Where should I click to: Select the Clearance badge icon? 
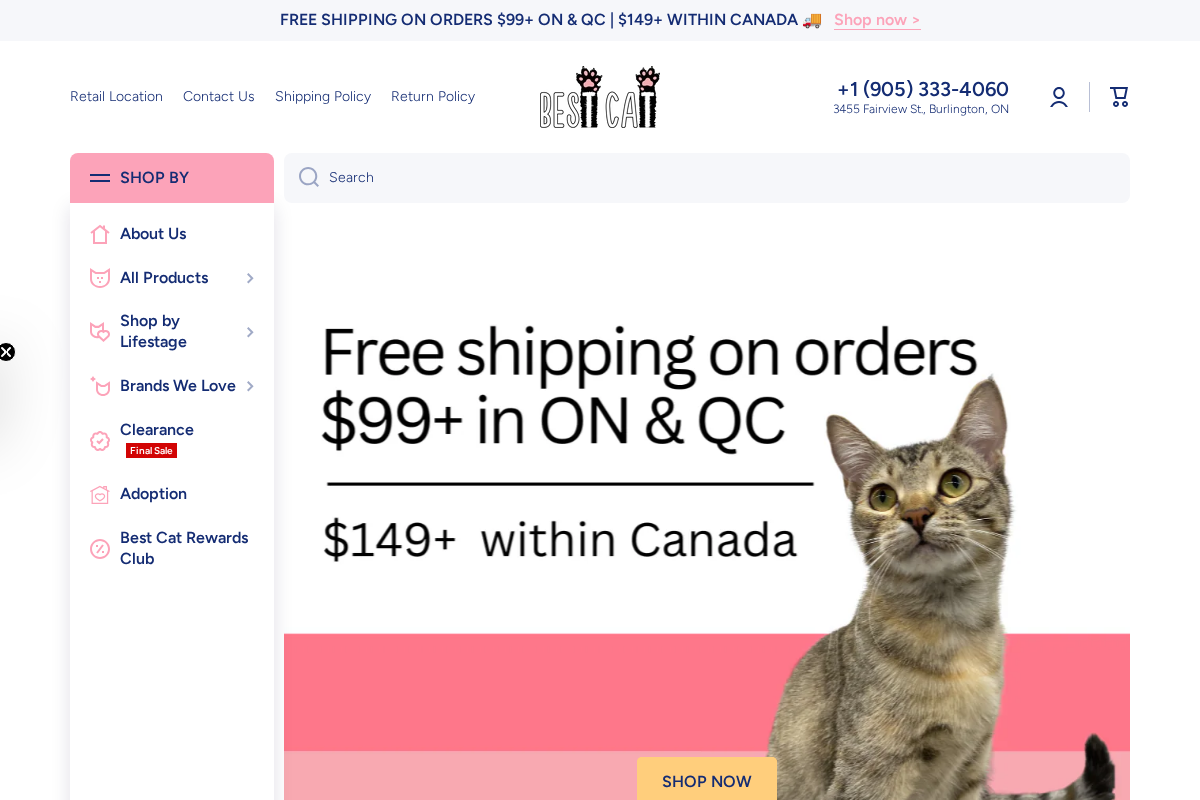(100, 441)
